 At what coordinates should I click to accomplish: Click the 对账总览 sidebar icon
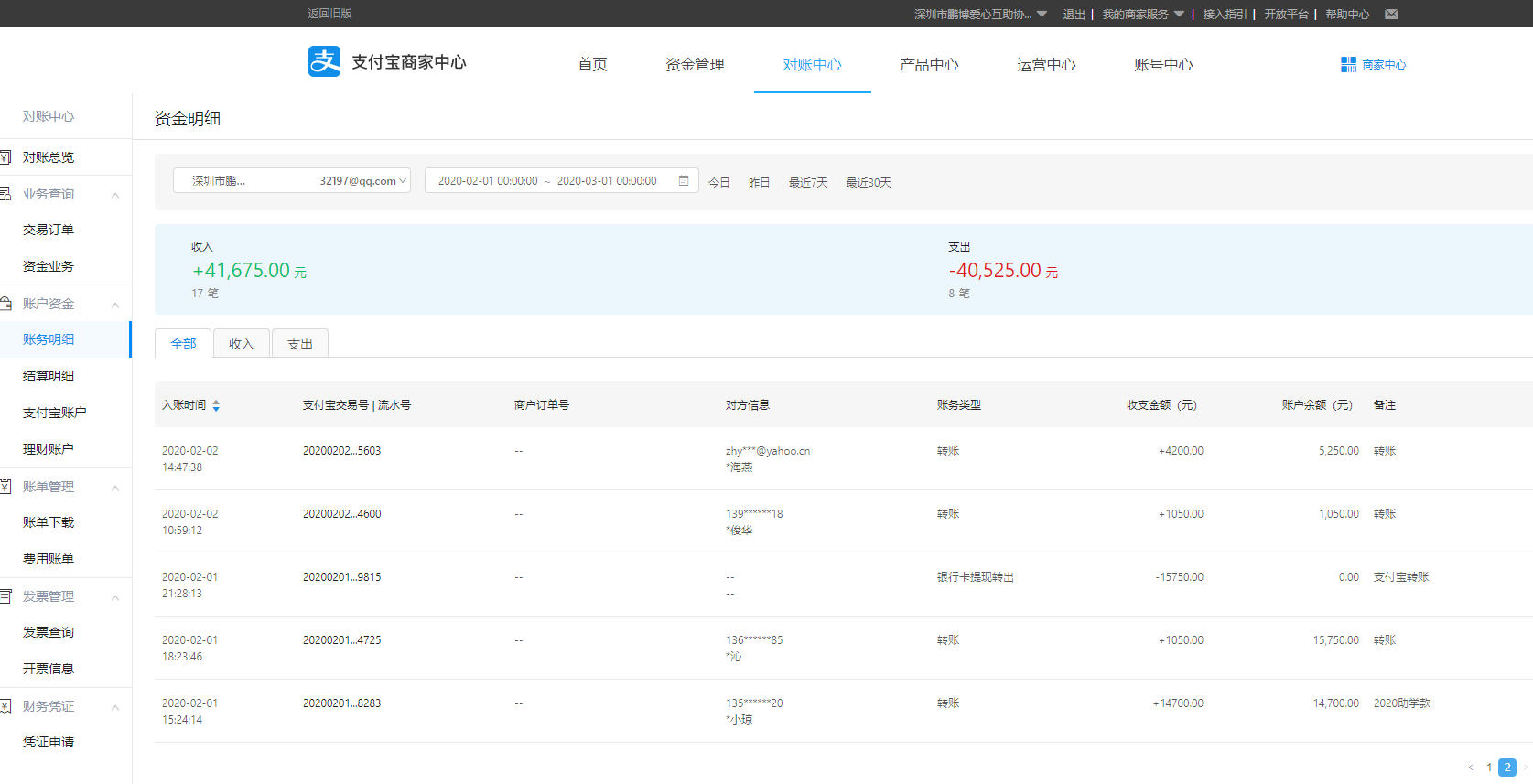pyautogui.click(x=5, y=157)
